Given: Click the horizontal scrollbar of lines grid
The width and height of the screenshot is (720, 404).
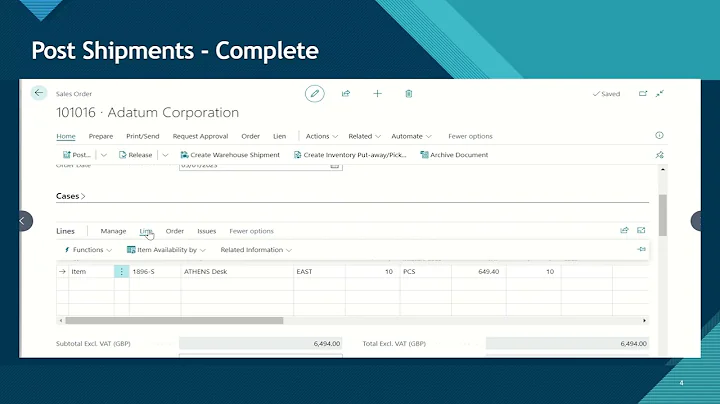Looking at the screenshot, I should click(174, 320).
